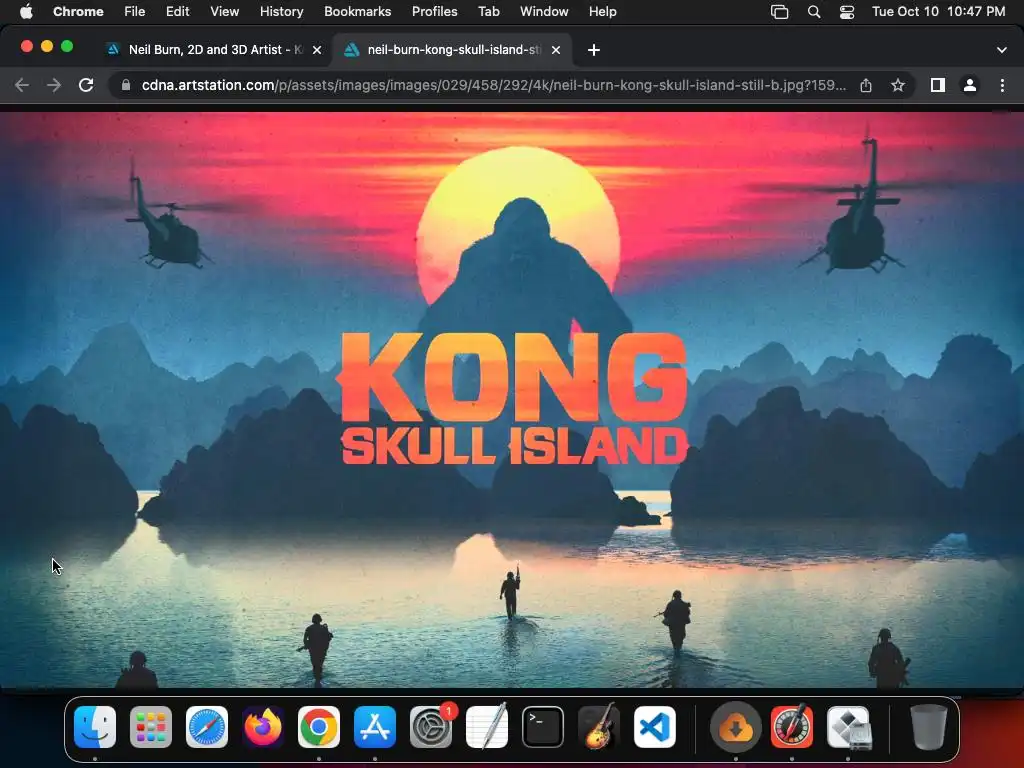Click the screen mirroring menu bar icon
The width and height of the screenshot is (1024, 768).
pos(780,12)
